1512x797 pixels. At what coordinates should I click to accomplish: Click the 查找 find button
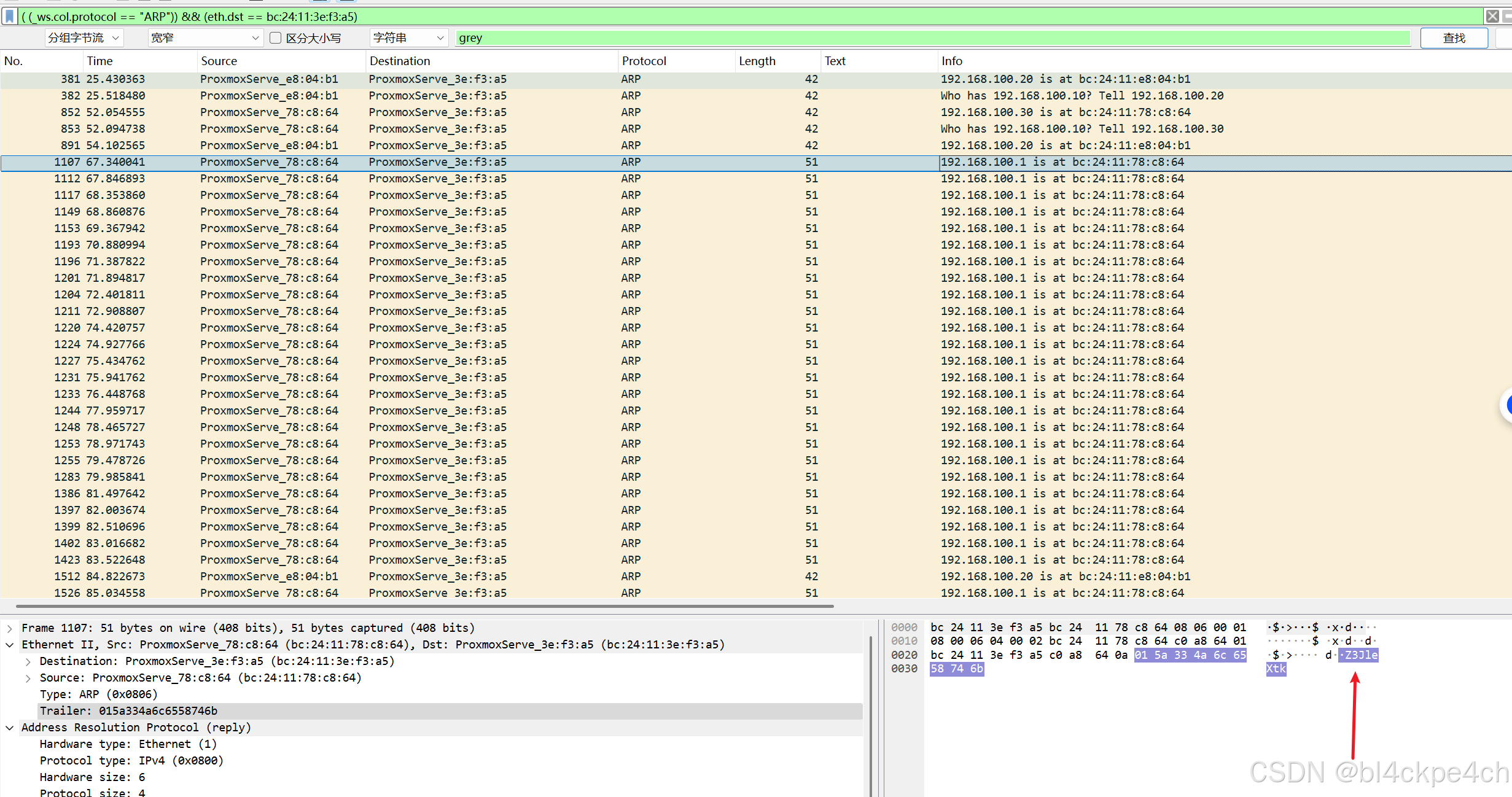1453,38
